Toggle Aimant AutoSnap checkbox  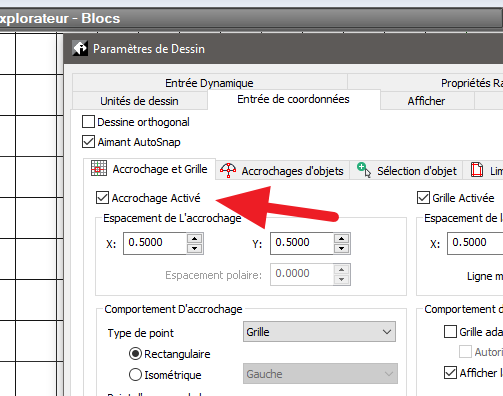(88, 142)
